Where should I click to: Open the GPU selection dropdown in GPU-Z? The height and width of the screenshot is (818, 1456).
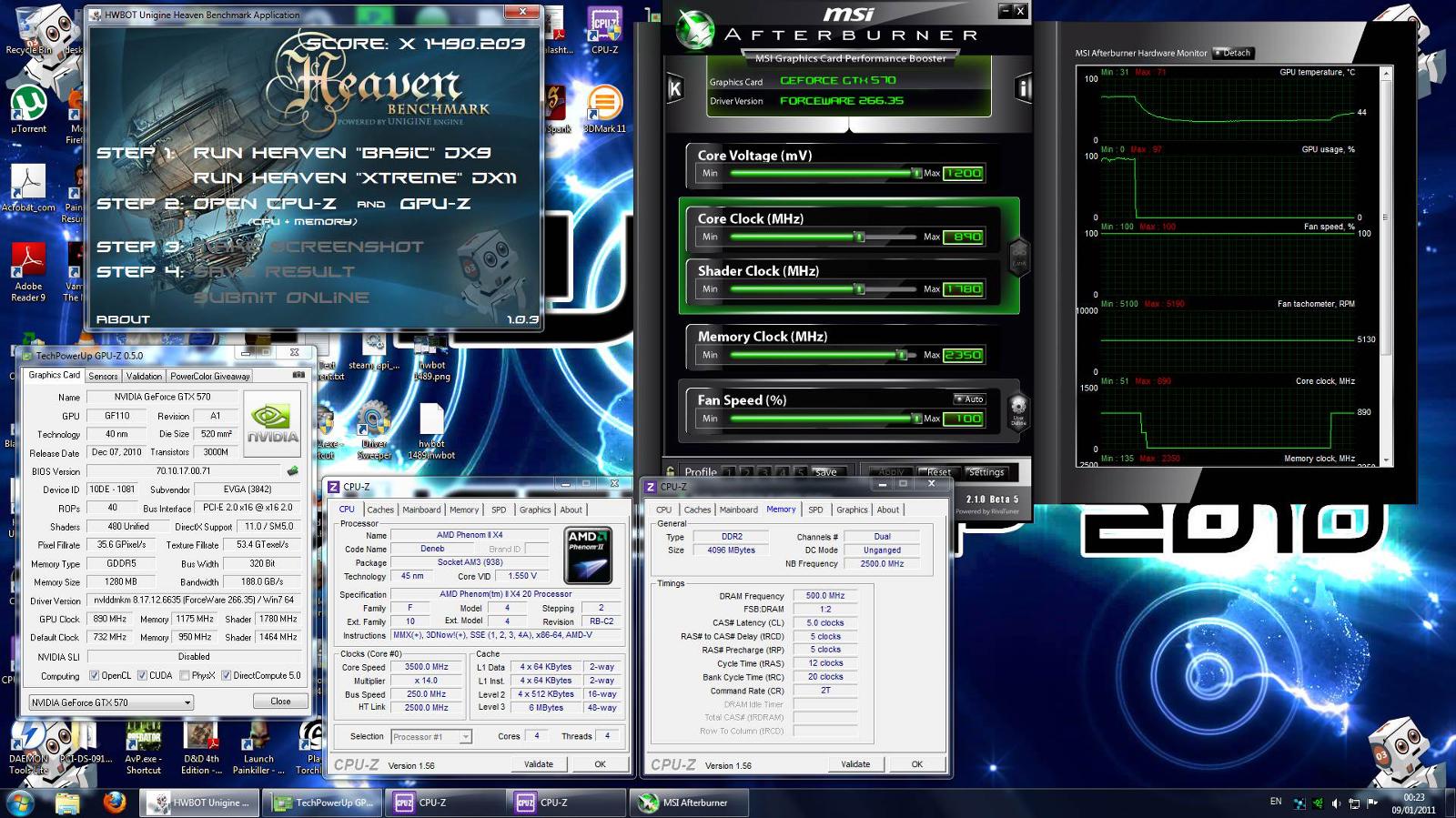pos(111,702)
